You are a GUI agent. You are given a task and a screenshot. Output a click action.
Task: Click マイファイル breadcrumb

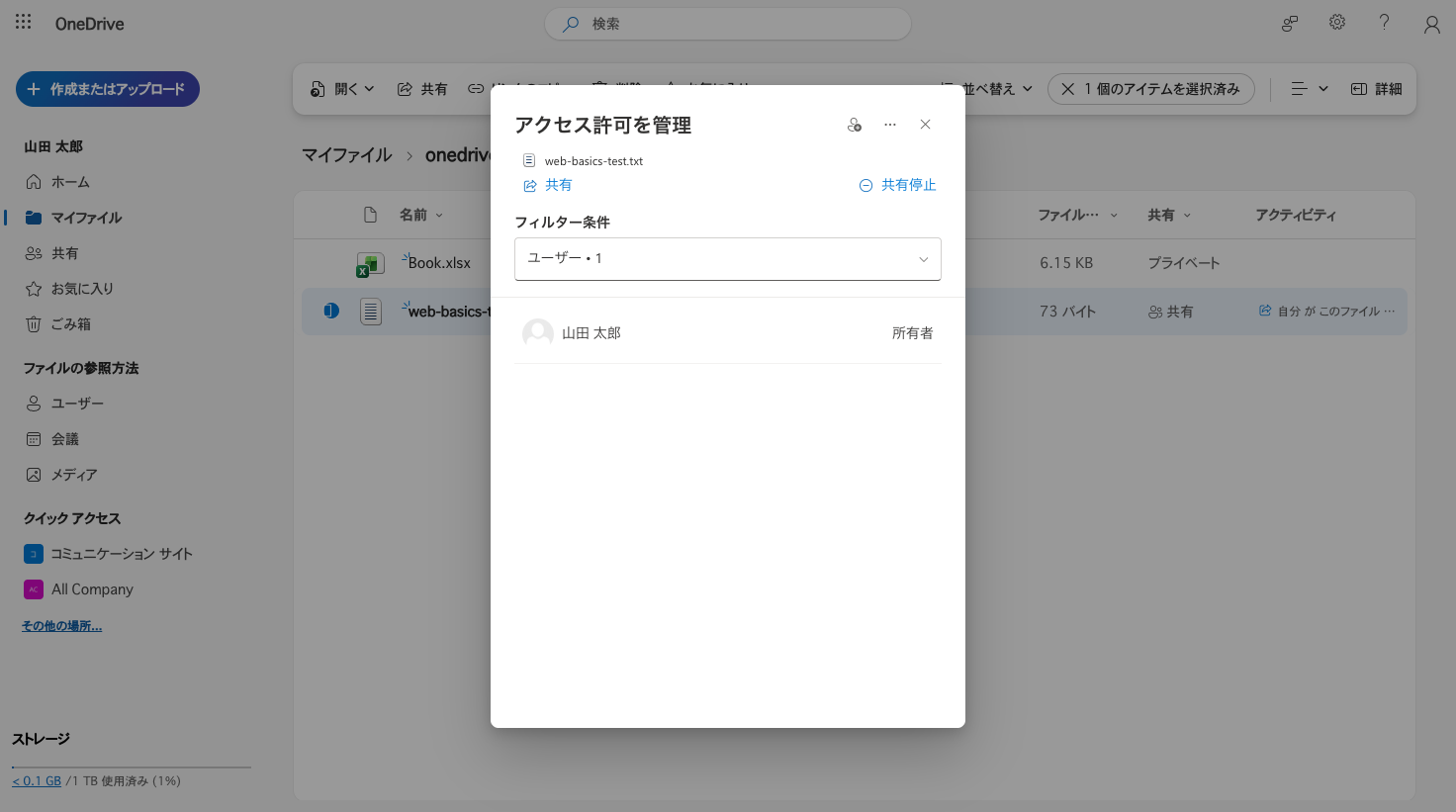(x=346, y=155)
